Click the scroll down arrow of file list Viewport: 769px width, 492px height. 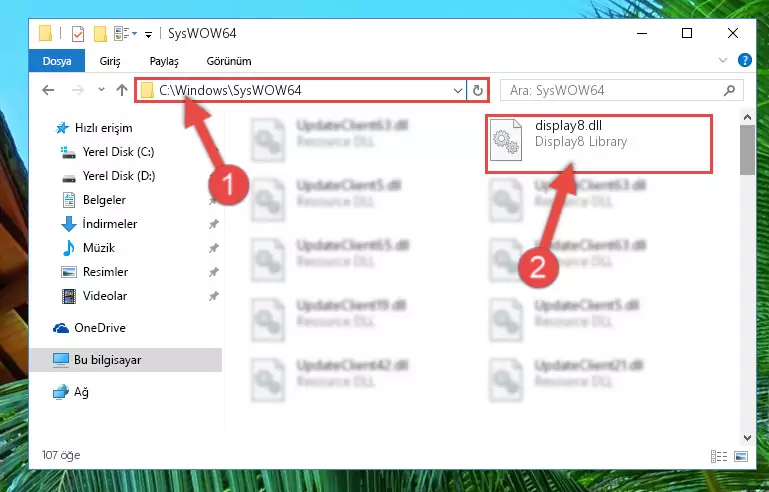(747, 438)
